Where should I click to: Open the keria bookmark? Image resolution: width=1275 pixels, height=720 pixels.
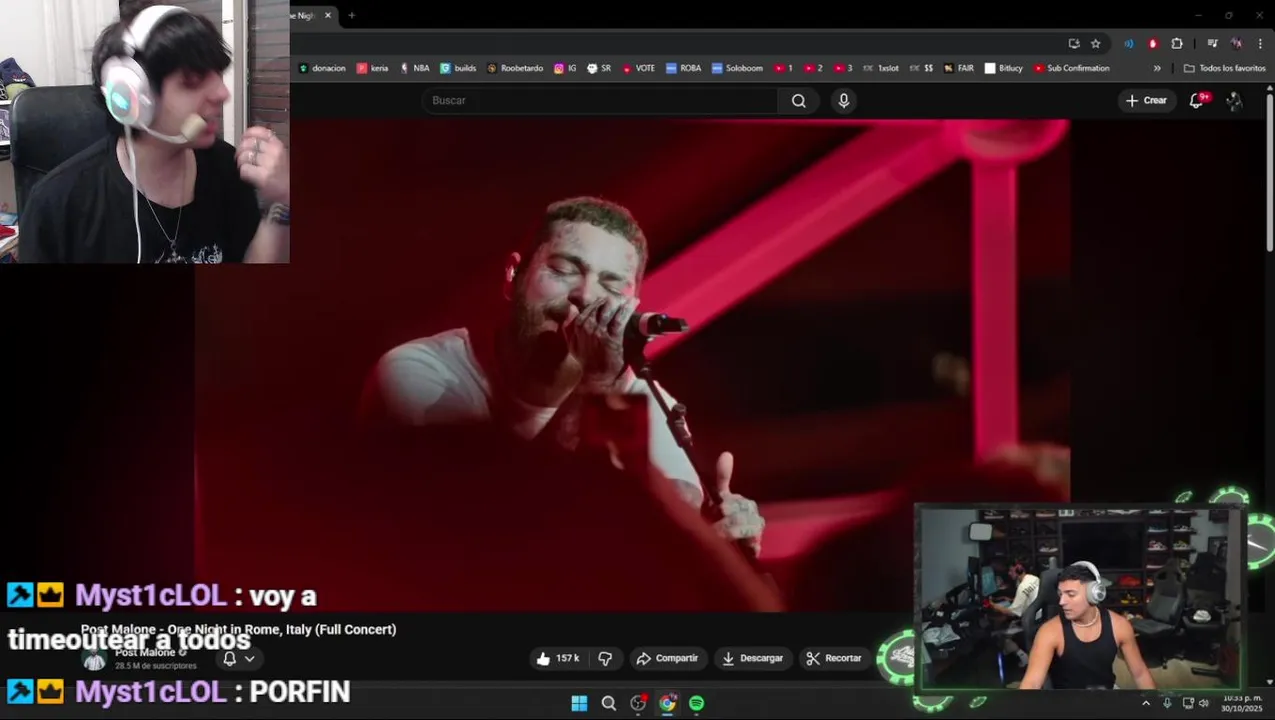(372, 68)
